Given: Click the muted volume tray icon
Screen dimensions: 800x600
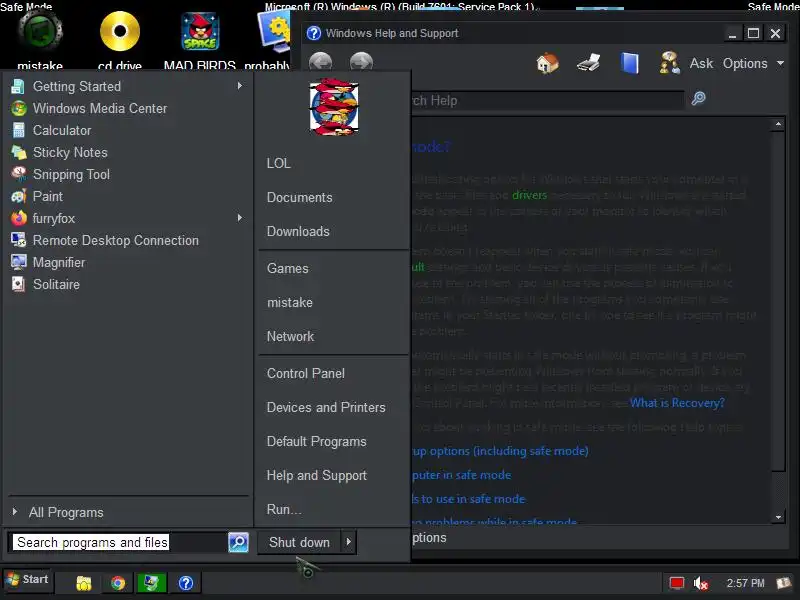Looking at the screenshot, I should click(701, 583).
